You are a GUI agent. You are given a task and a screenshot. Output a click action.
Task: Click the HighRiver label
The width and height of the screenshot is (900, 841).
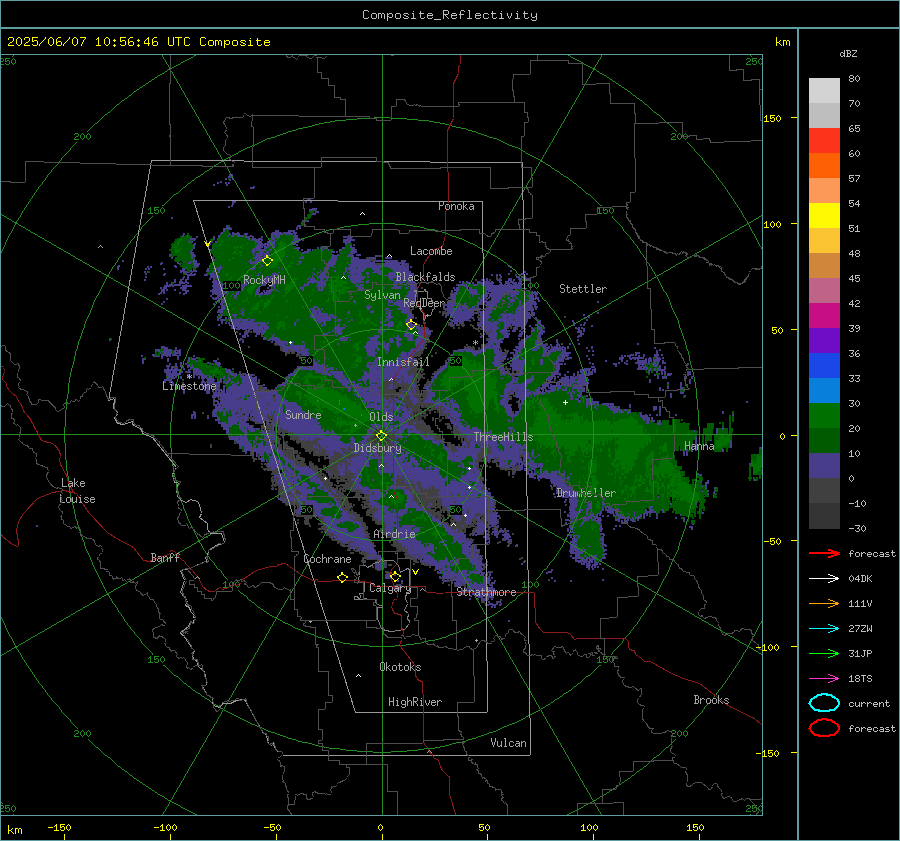click(414, 702)
